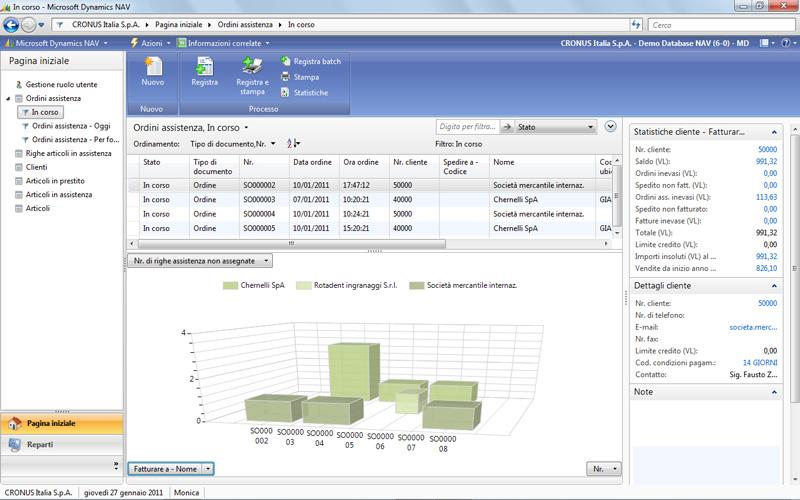Open the Articoli list
This screenshot has height=500, width=800.
click(38, 208)
